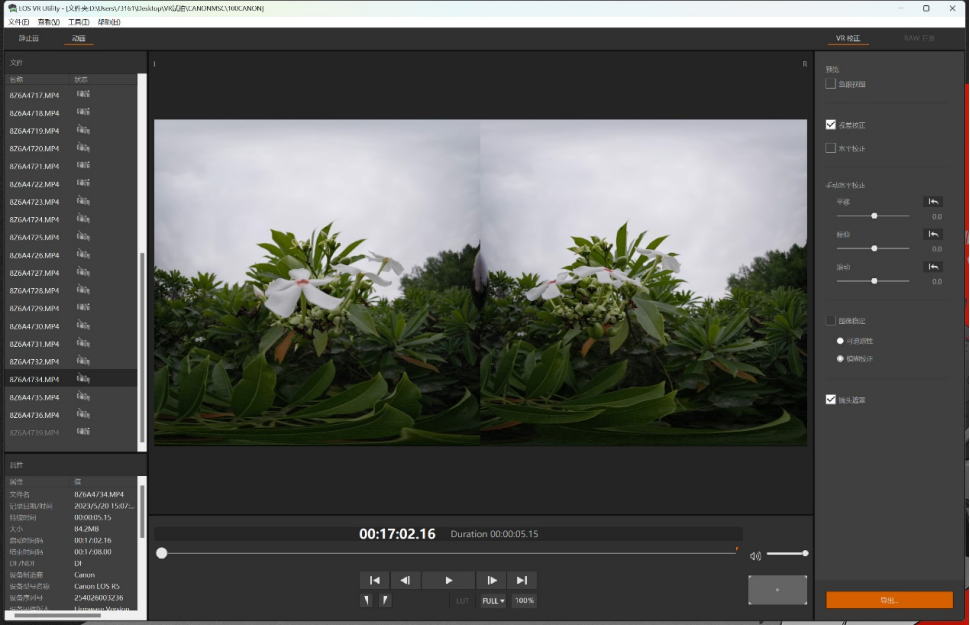Reset the first horizontal correction slider
The image size is (970, 625).
click(x=932, y=202)
